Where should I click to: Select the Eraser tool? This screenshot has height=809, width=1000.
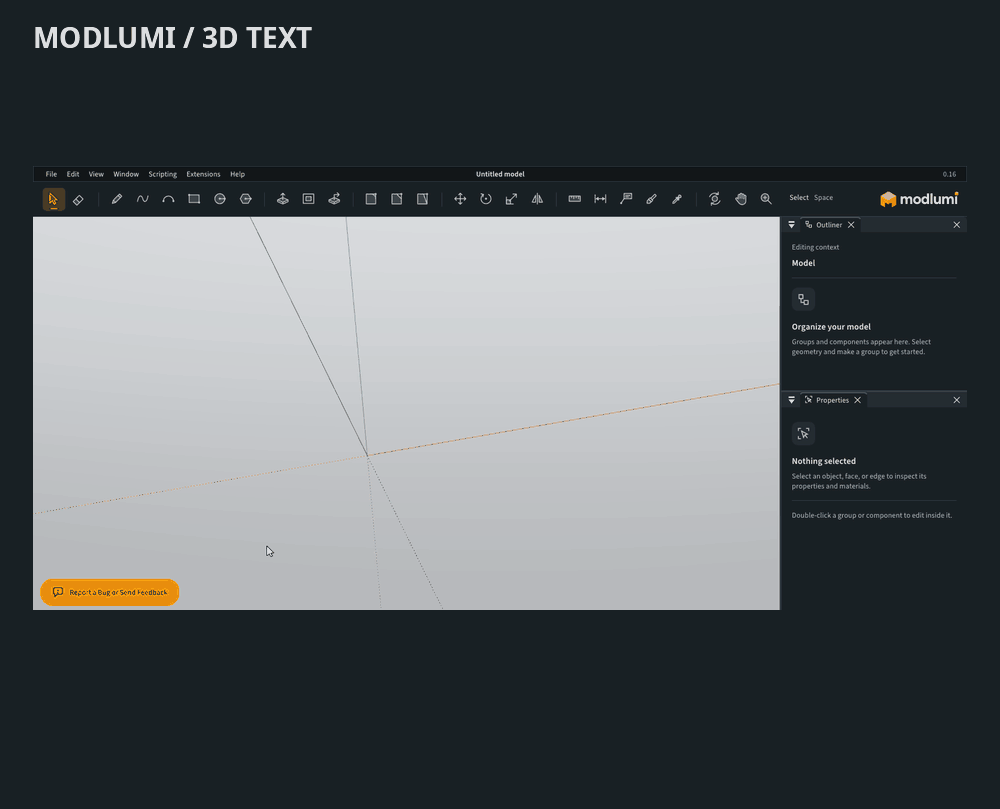click(78, 200)
